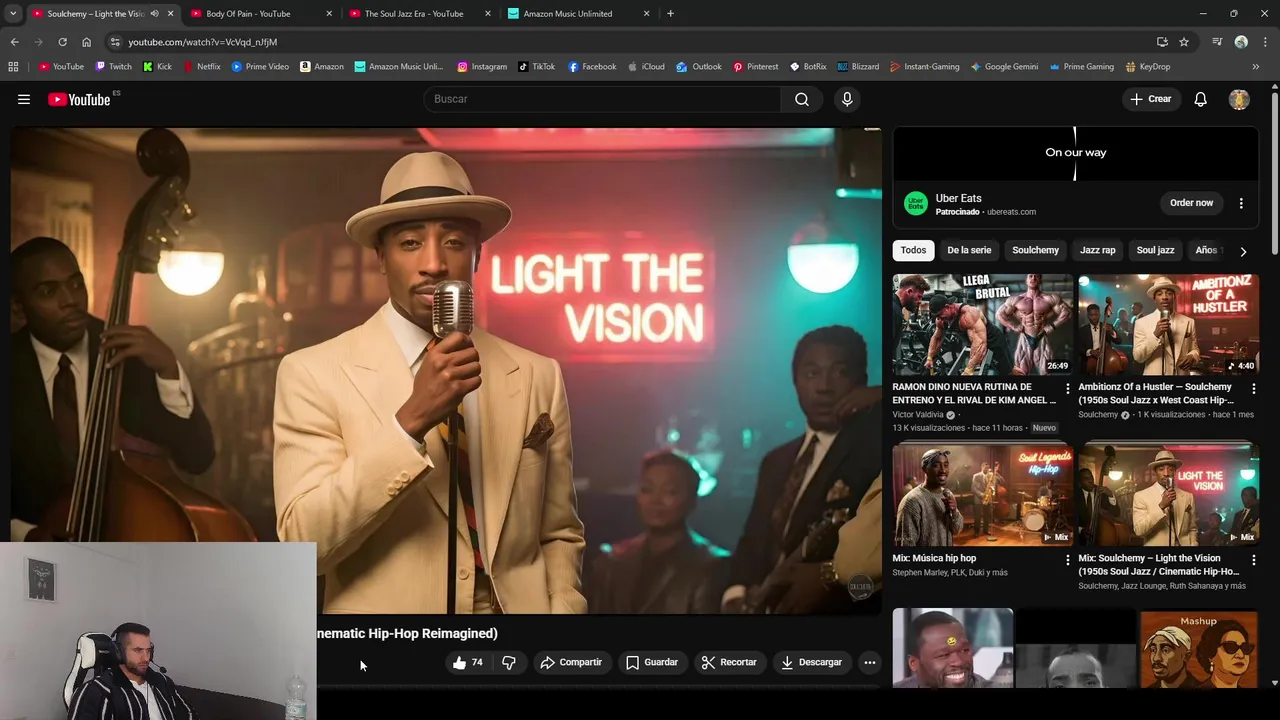1280x720 pixels.
Task: Open the Uber Eats ad options menu
Action: tap(1241, 203)
